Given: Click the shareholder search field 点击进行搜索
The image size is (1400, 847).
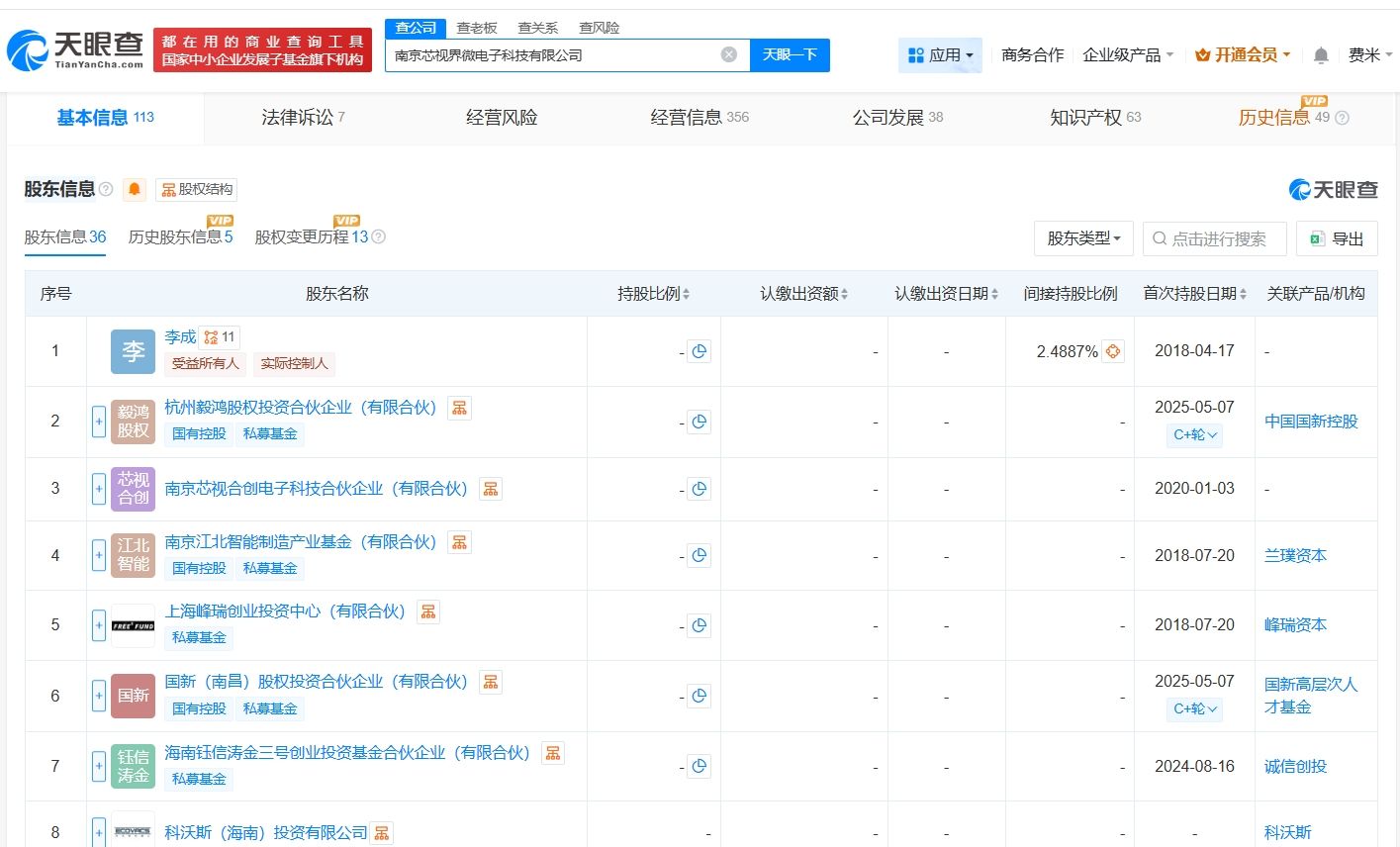Looking at the screenshot, I should click(1215, 238).
